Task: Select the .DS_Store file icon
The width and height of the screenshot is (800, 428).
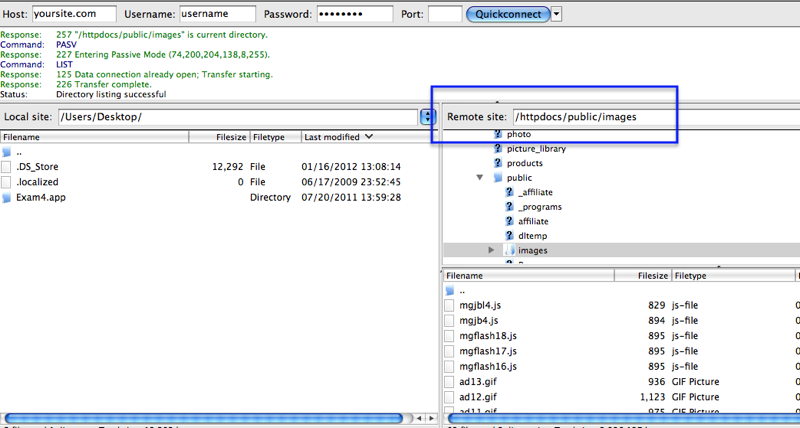Action: [6, 167]
